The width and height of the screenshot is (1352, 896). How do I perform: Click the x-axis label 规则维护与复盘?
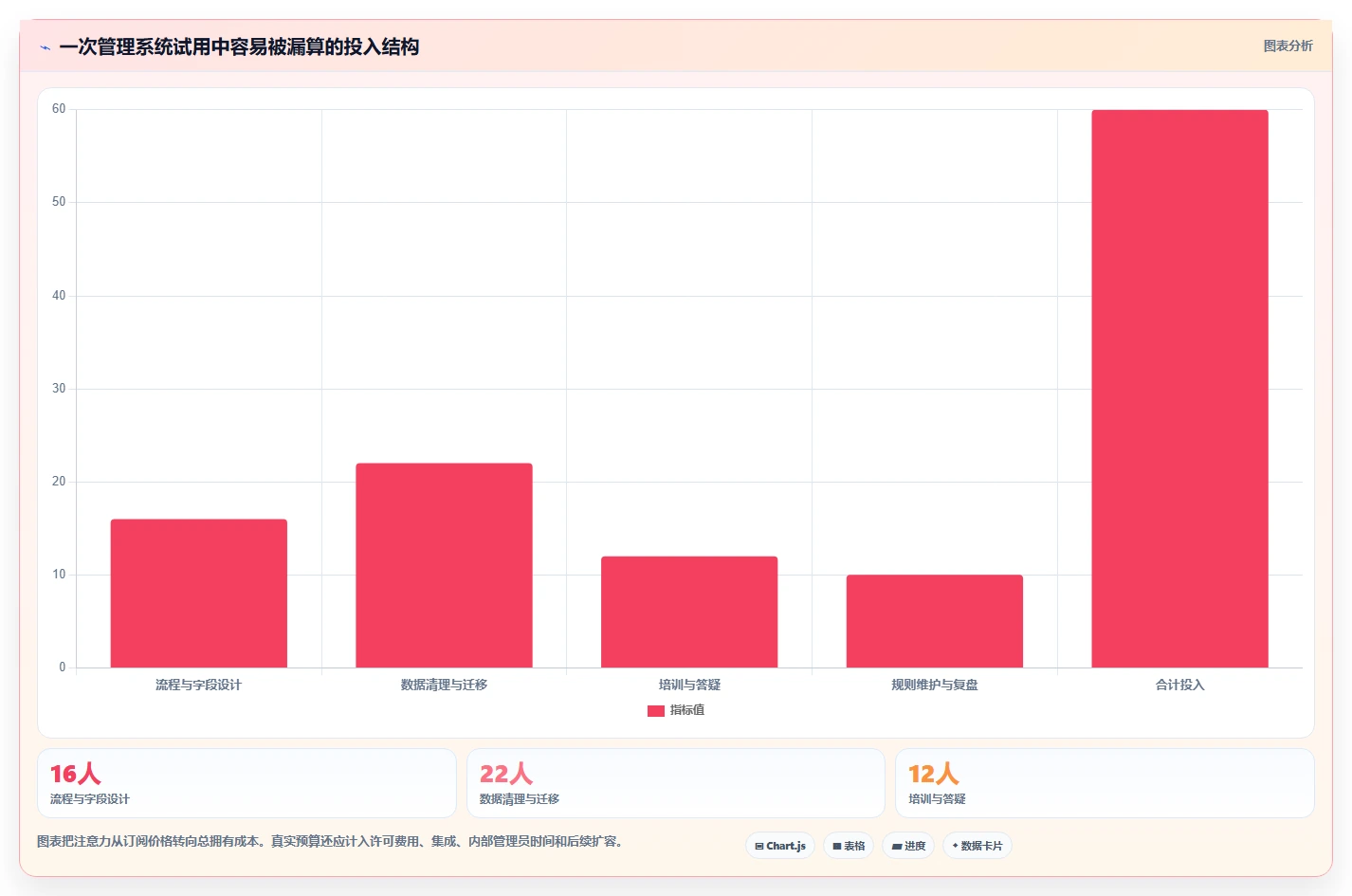934,685
